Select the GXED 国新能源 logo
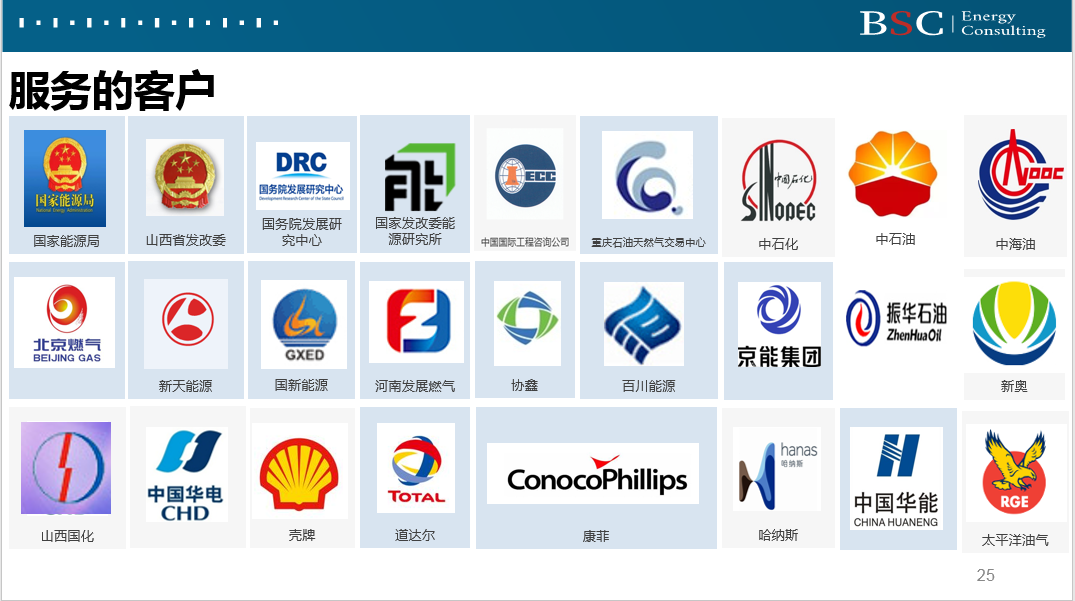Screen dimensions: 1075x601 304,325
